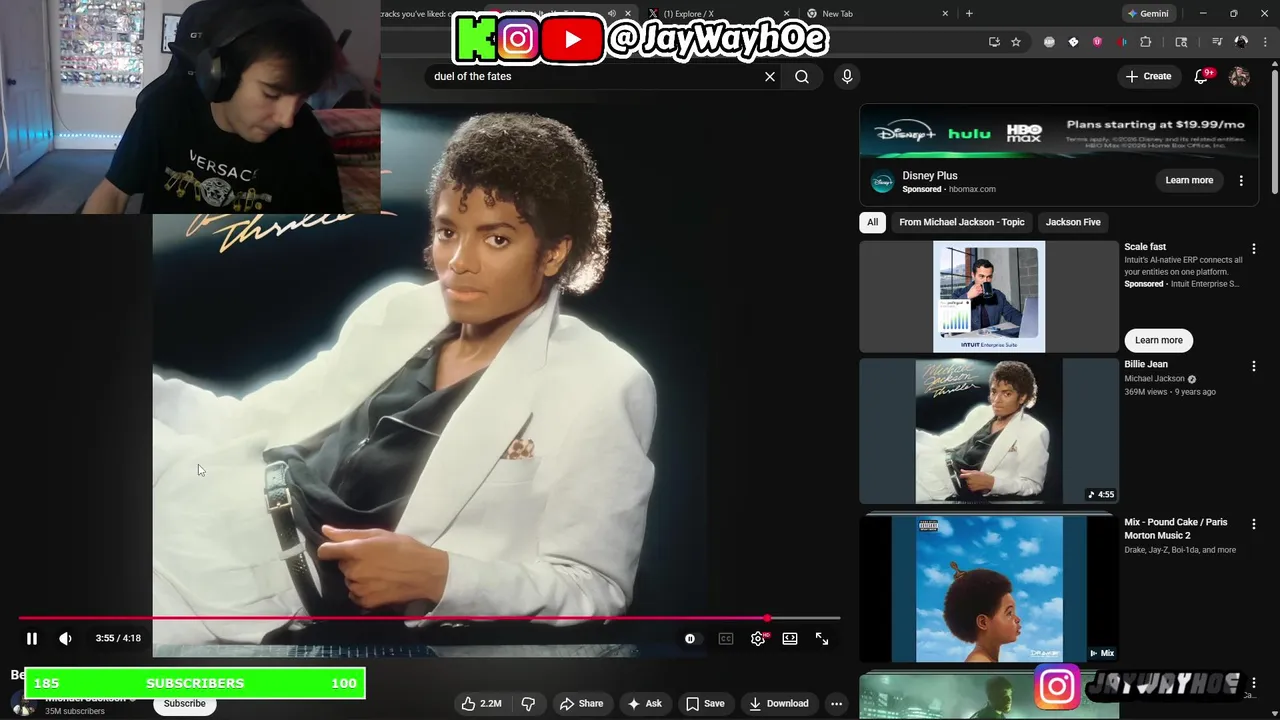The image size is (1280, 720).
Task: Like the video with 2.2M likes
Action: [x=481, y=703]
